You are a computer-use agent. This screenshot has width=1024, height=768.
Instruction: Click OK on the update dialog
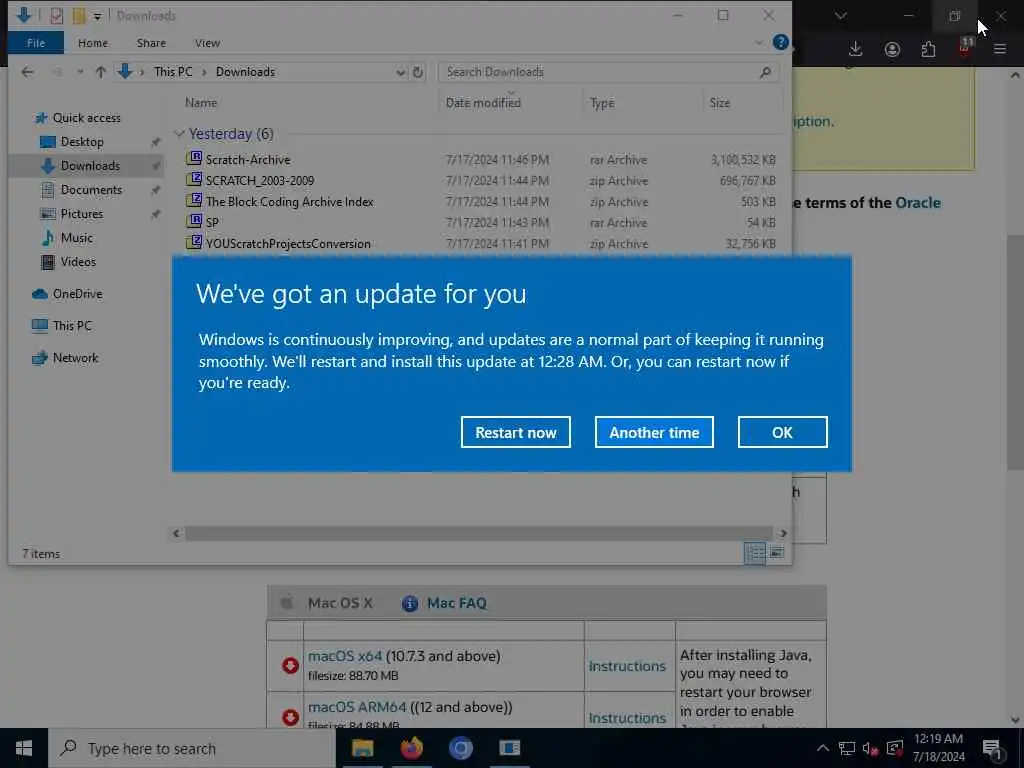[782, 432]
